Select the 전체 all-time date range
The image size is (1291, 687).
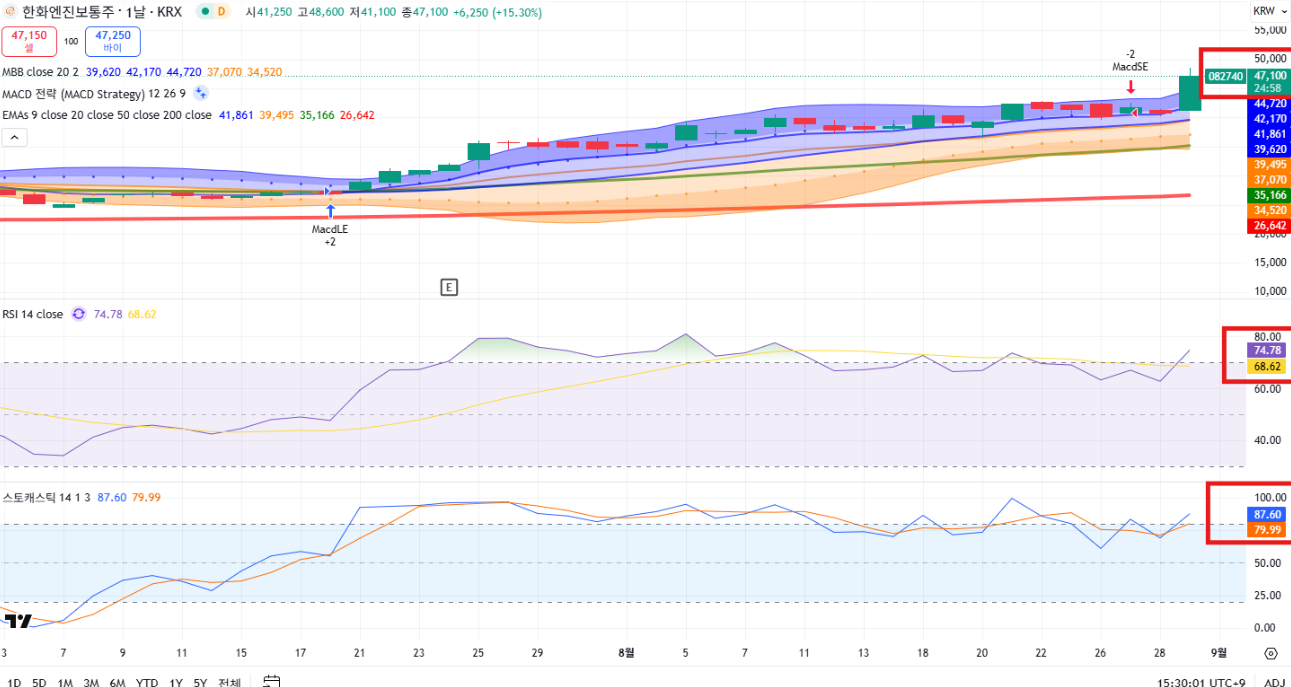point(229,683)
